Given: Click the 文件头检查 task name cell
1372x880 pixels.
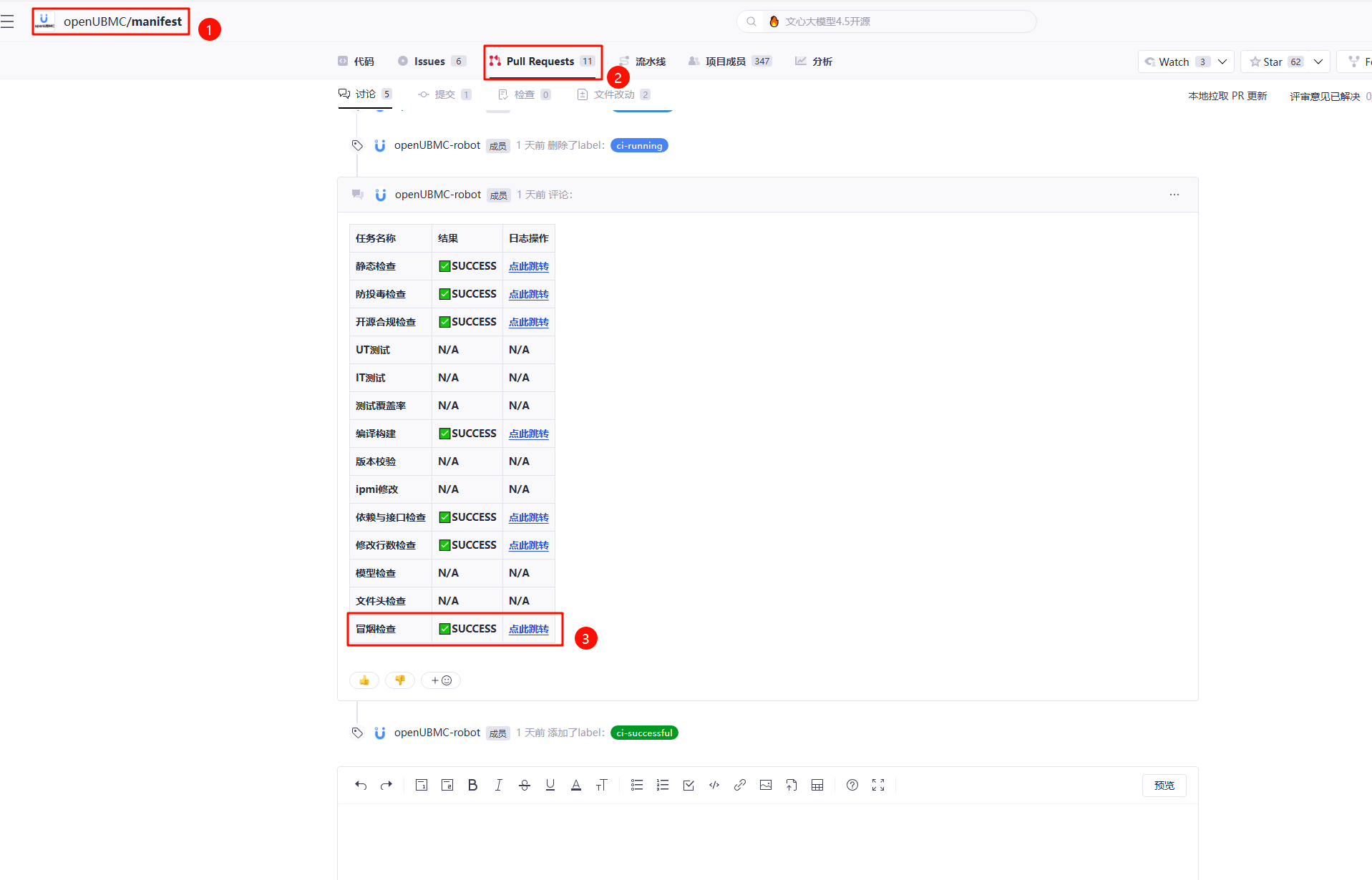Looking at the screenshot, I should [x=391, y=601].
